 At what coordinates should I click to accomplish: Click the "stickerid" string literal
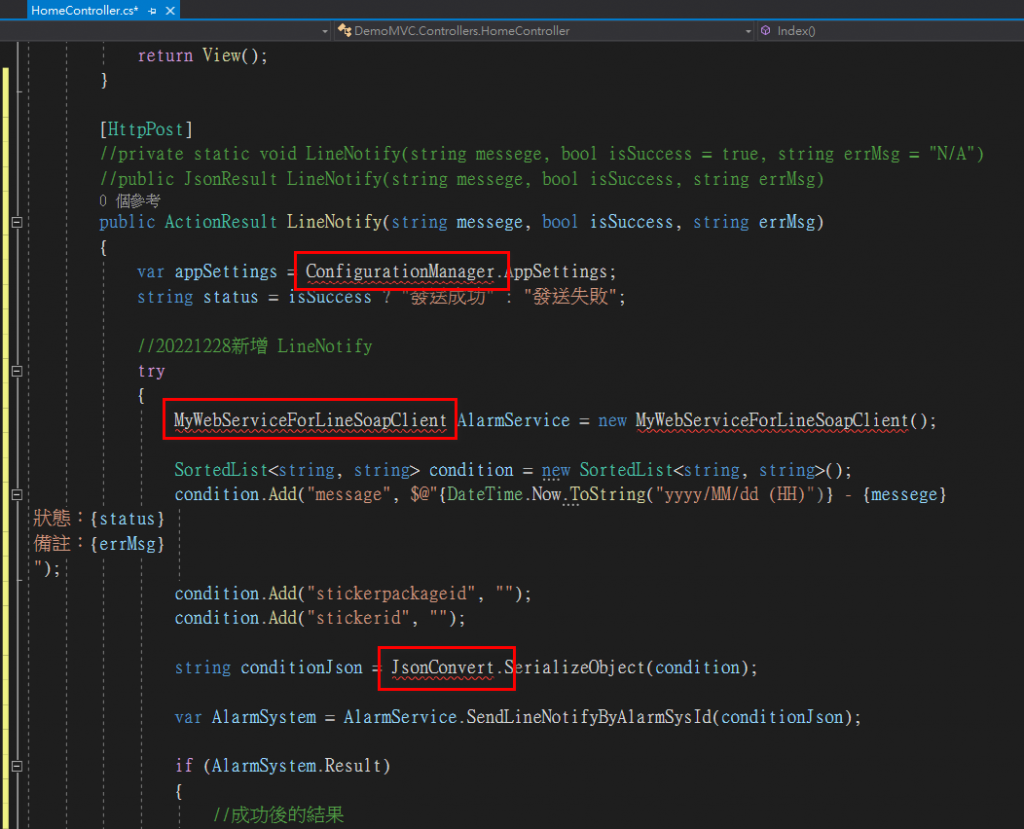coord(358,618)
